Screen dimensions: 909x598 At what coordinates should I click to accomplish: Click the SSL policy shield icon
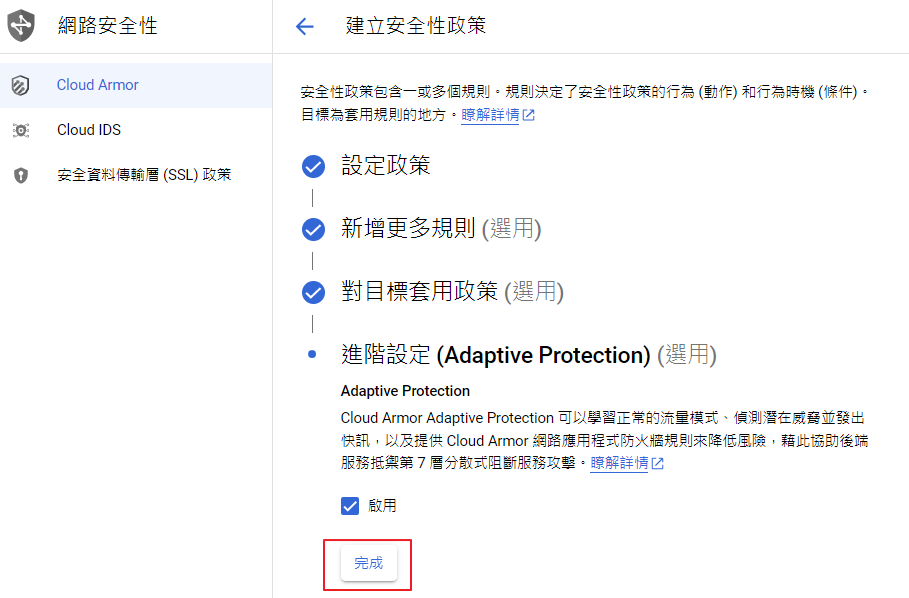tap(21, 175)
